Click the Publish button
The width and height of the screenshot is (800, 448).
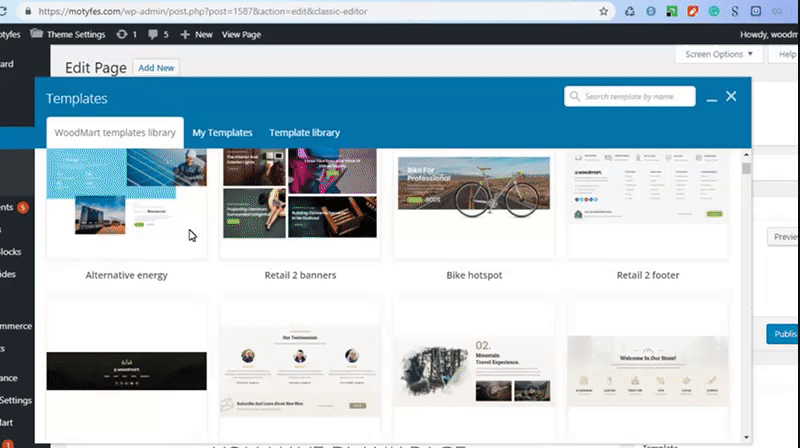(783, 334)
